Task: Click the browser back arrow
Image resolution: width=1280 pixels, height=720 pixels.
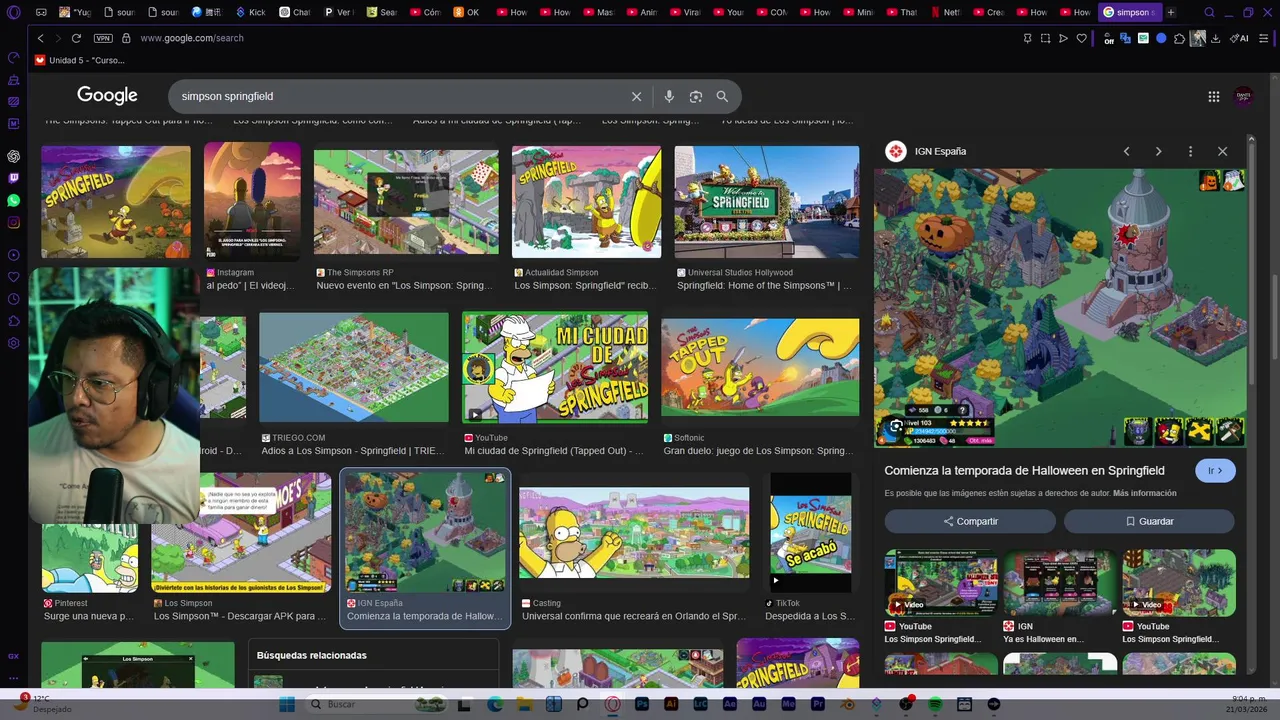Action: click(40, 38)
